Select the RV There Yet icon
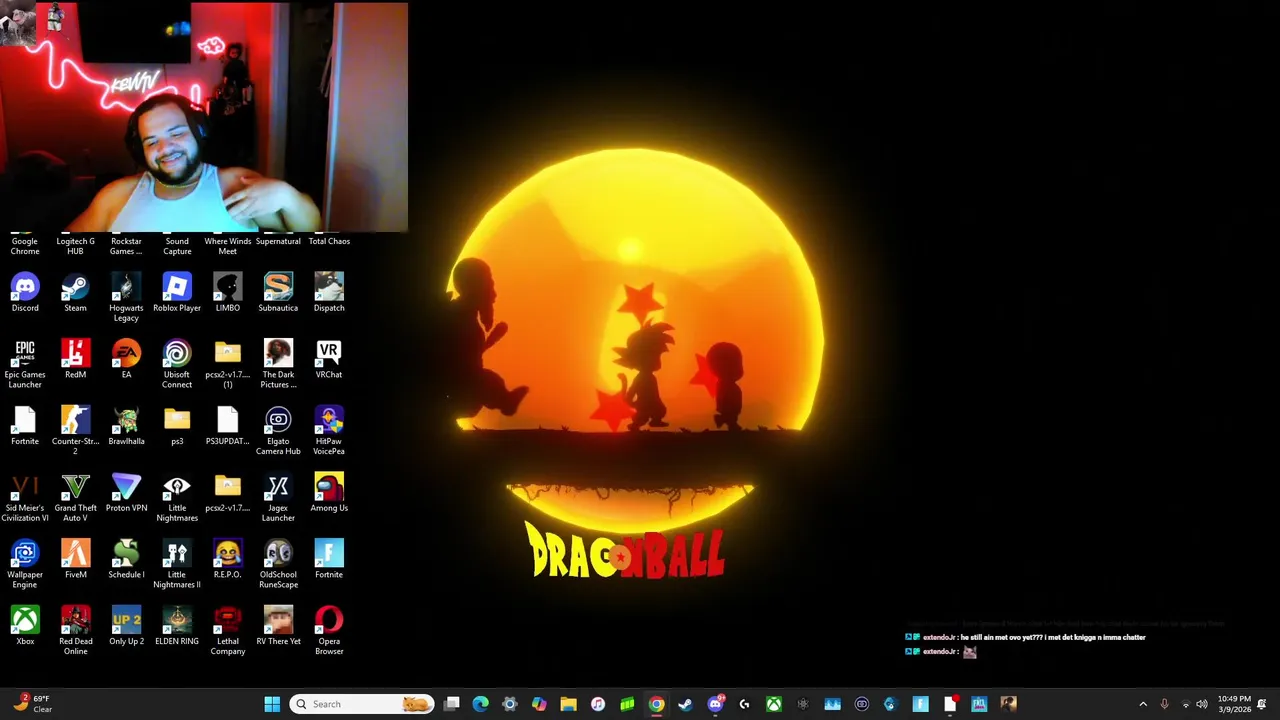Image resolution: width=1280 pixels, height=720 pixels. click(x=278, y=626)
